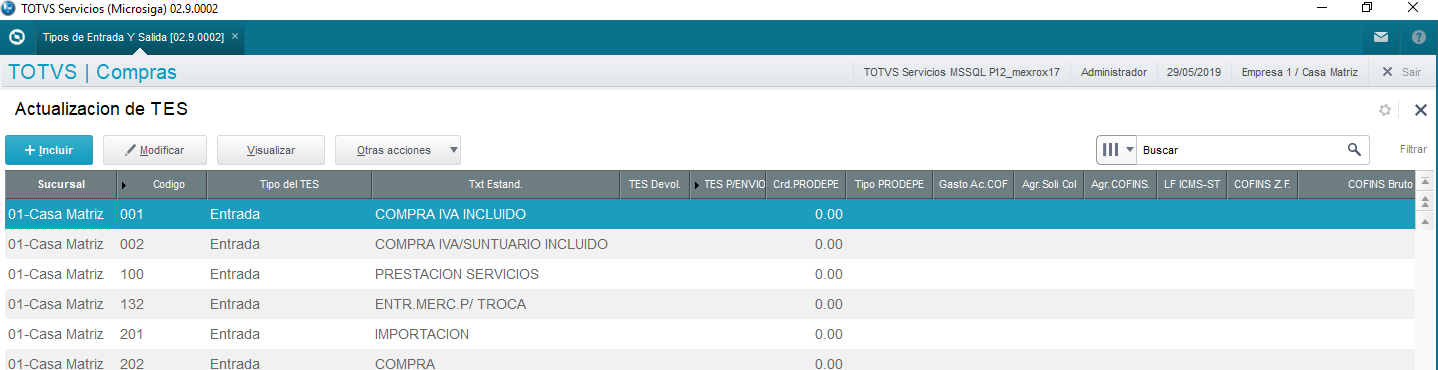Click the Sair exit button
This screenshot has height=370, width=1438.
point(1401,72)
